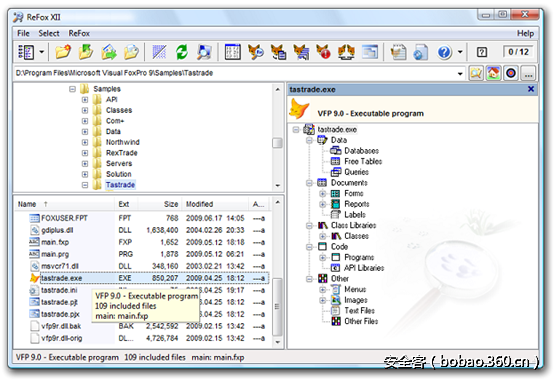Select FOXUSER.FPT in file list

click(64, 218)
